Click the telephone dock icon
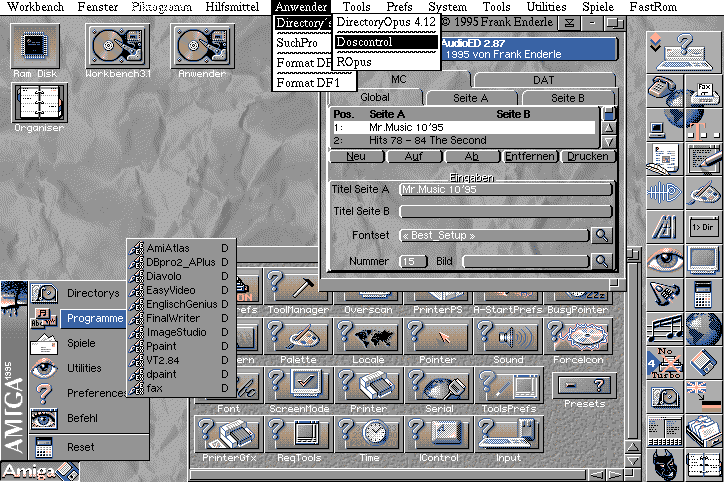 coord(664,90)
